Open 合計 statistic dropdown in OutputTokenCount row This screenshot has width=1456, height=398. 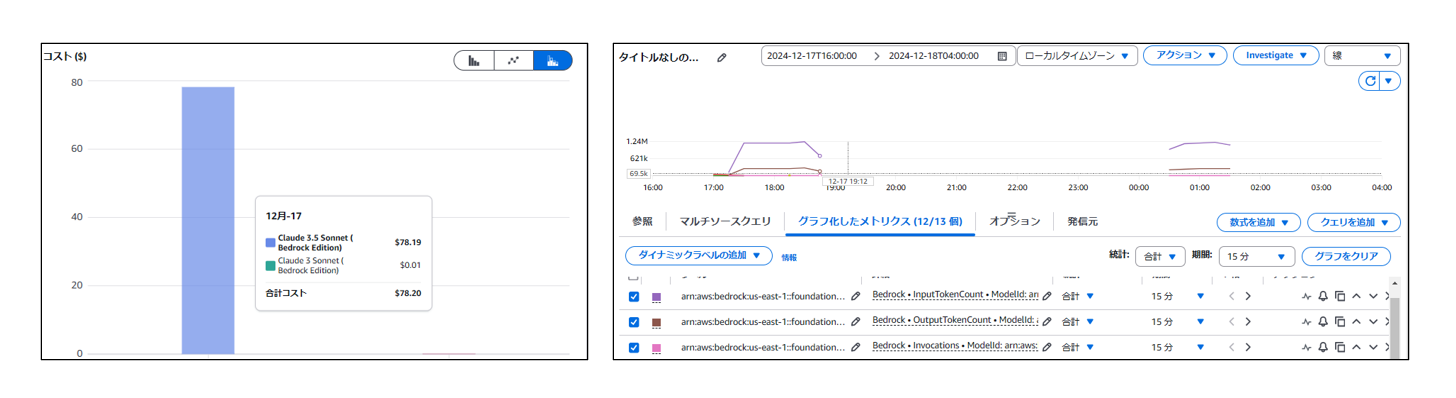coord(1077,322)
